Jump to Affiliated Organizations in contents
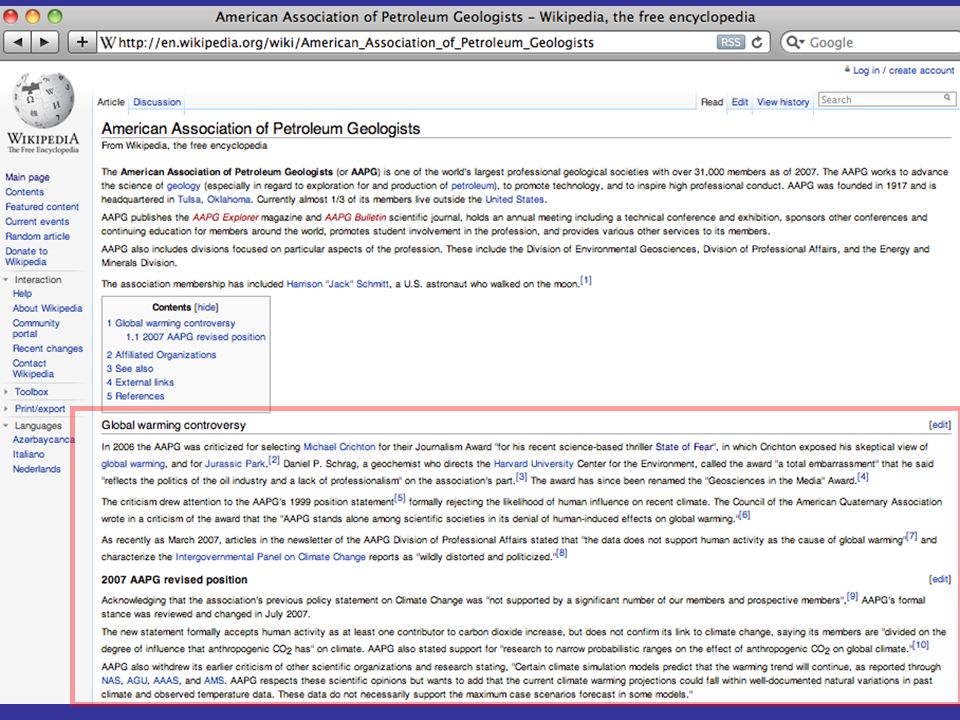 click(x=162, y=354)
